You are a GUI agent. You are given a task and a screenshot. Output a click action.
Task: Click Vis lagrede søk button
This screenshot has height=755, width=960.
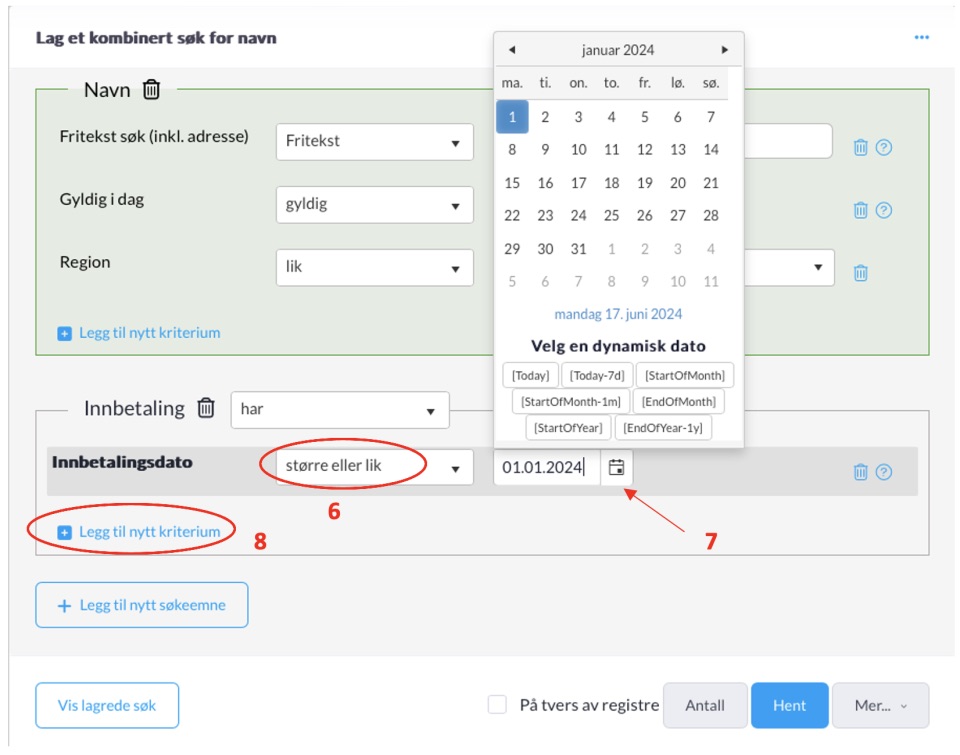click(x=107, y=705)
